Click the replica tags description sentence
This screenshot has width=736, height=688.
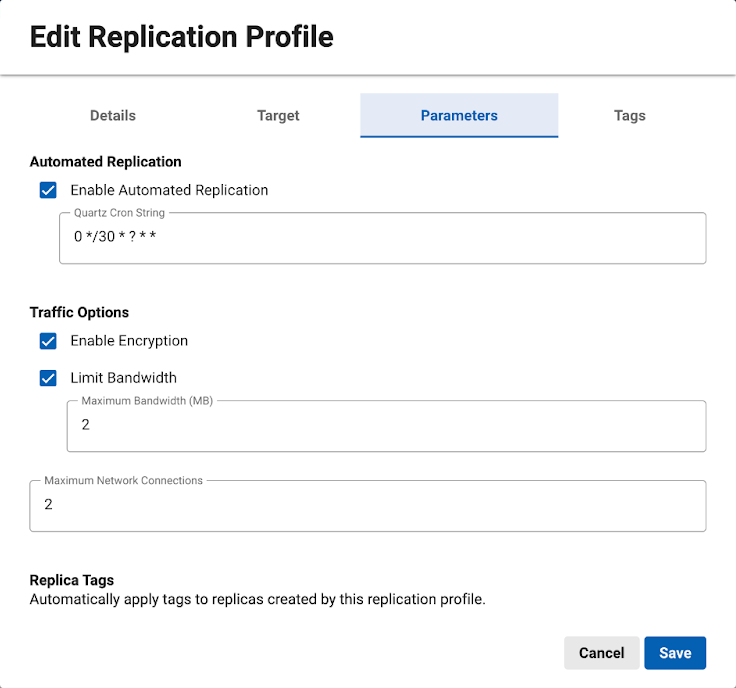(257, 600)
